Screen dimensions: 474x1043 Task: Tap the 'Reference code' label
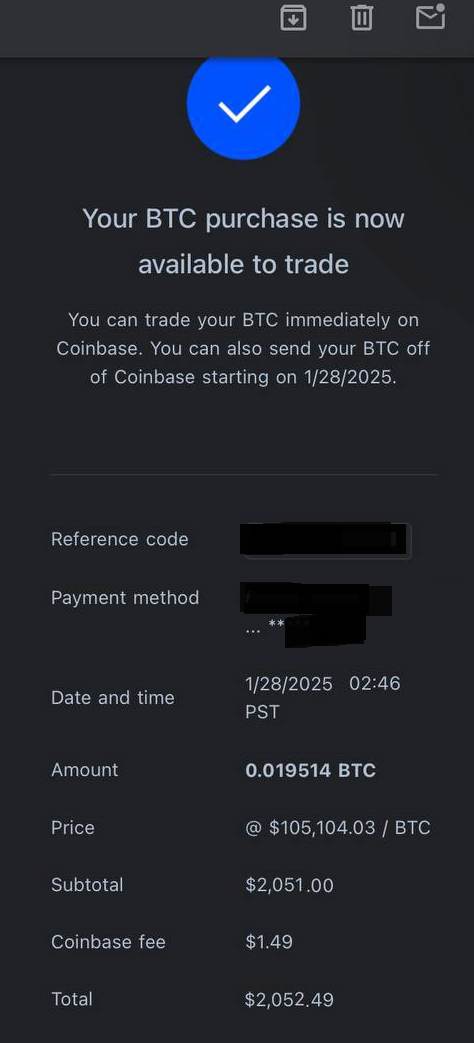(x=120, y=539)
